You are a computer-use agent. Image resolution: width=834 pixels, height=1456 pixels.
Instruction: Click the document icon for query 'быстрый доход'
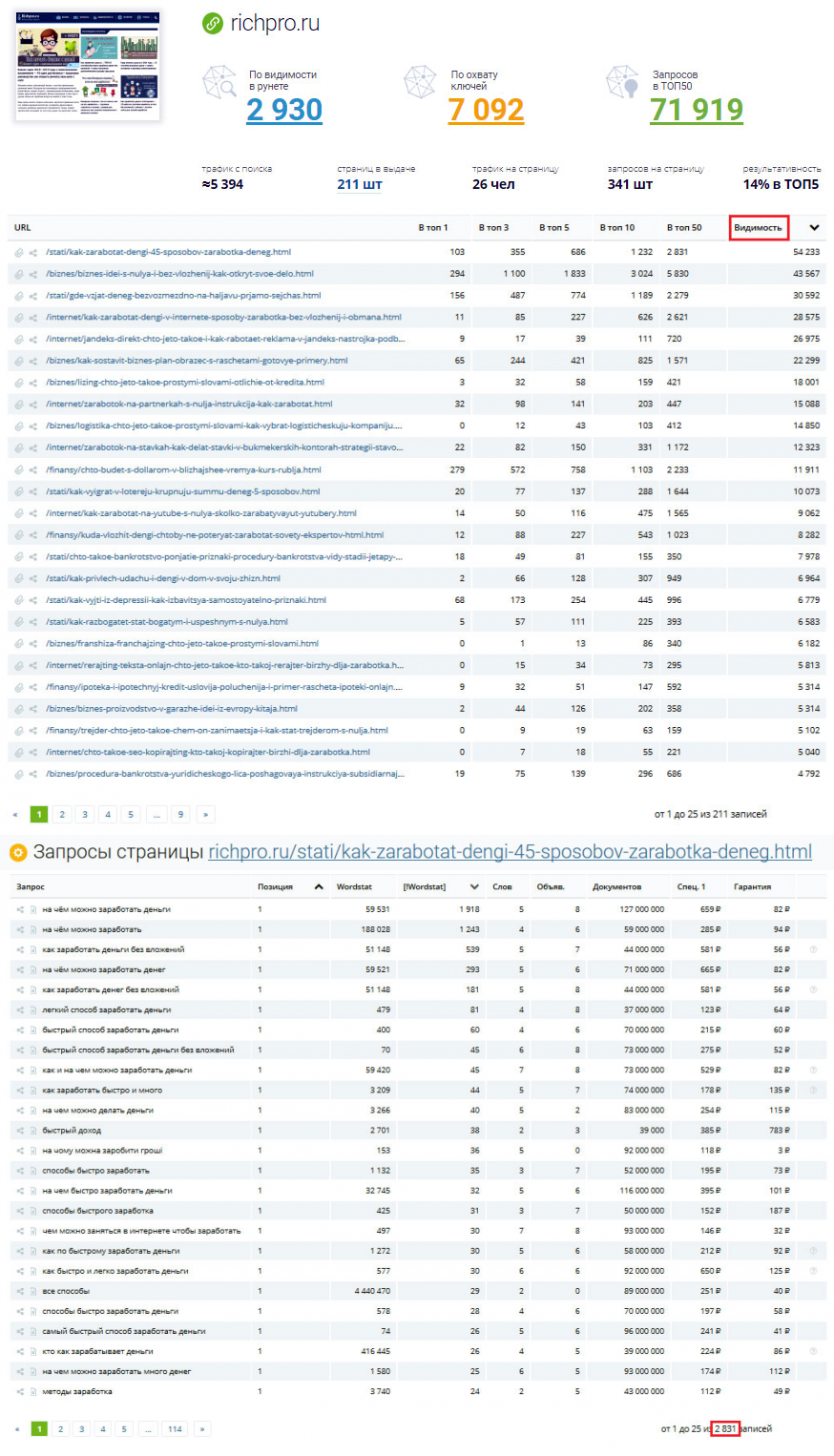tap(32, 1131)
